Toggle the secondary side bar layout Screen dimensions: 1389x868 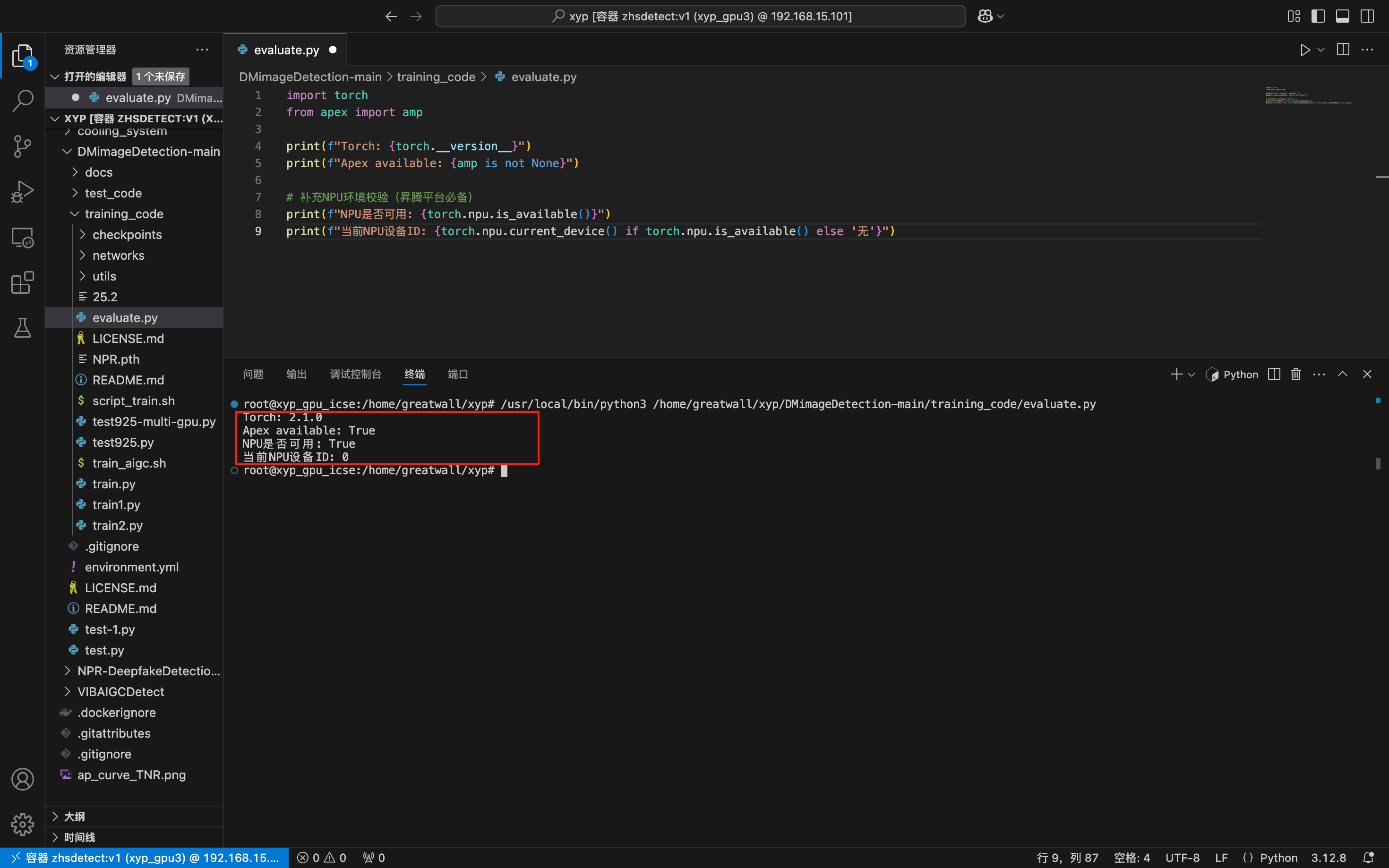[x=1367, y=16]
